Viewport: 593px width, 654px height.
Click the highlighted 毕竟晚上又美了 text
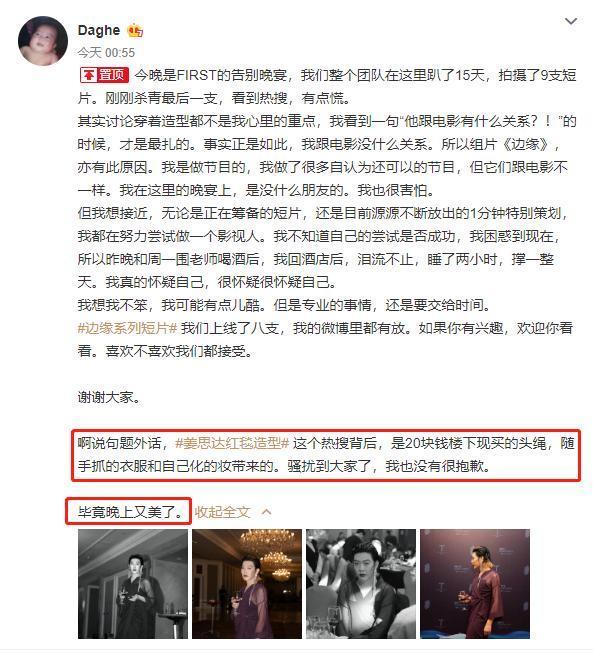[131, 511]
